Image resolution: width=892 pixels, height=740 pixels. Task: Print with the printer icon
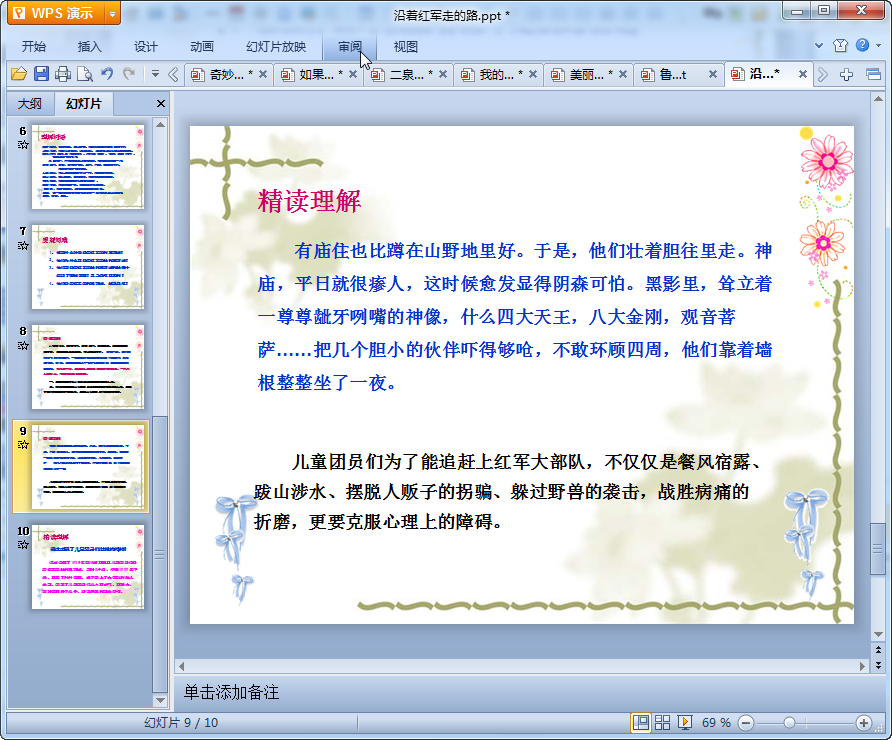63,74
